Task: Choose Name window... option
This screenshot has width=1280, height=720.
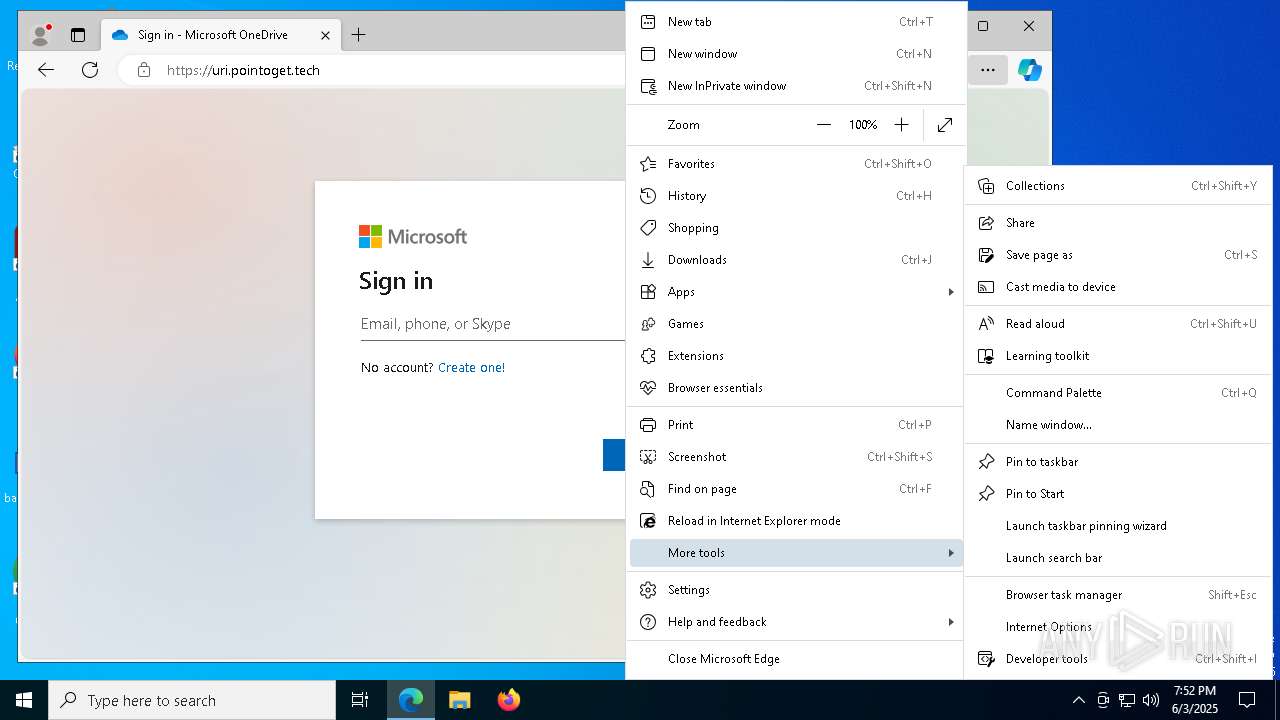Action: click(1118, 424)
